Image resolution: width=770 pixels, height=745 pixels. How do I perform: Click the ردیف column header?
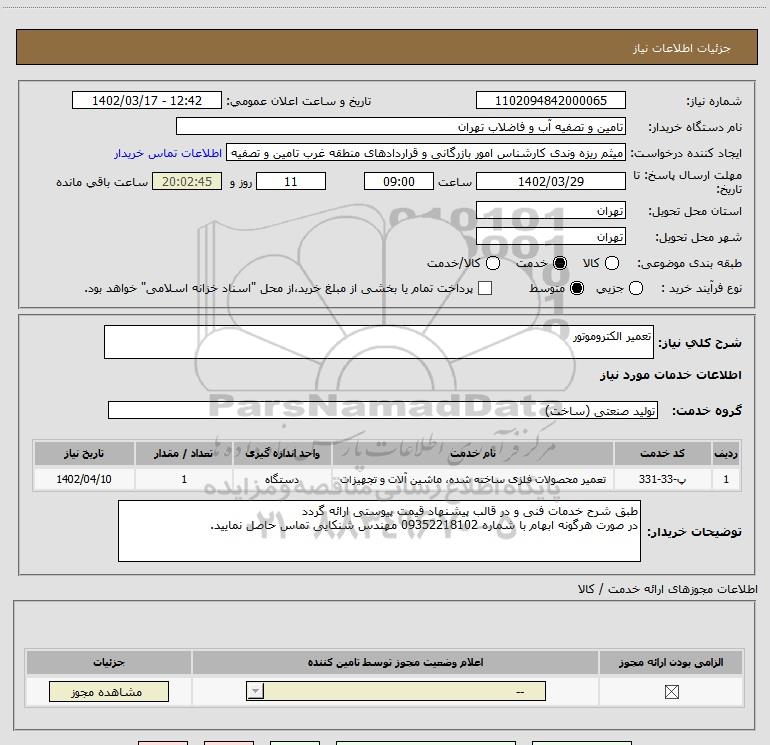point(726,453)
